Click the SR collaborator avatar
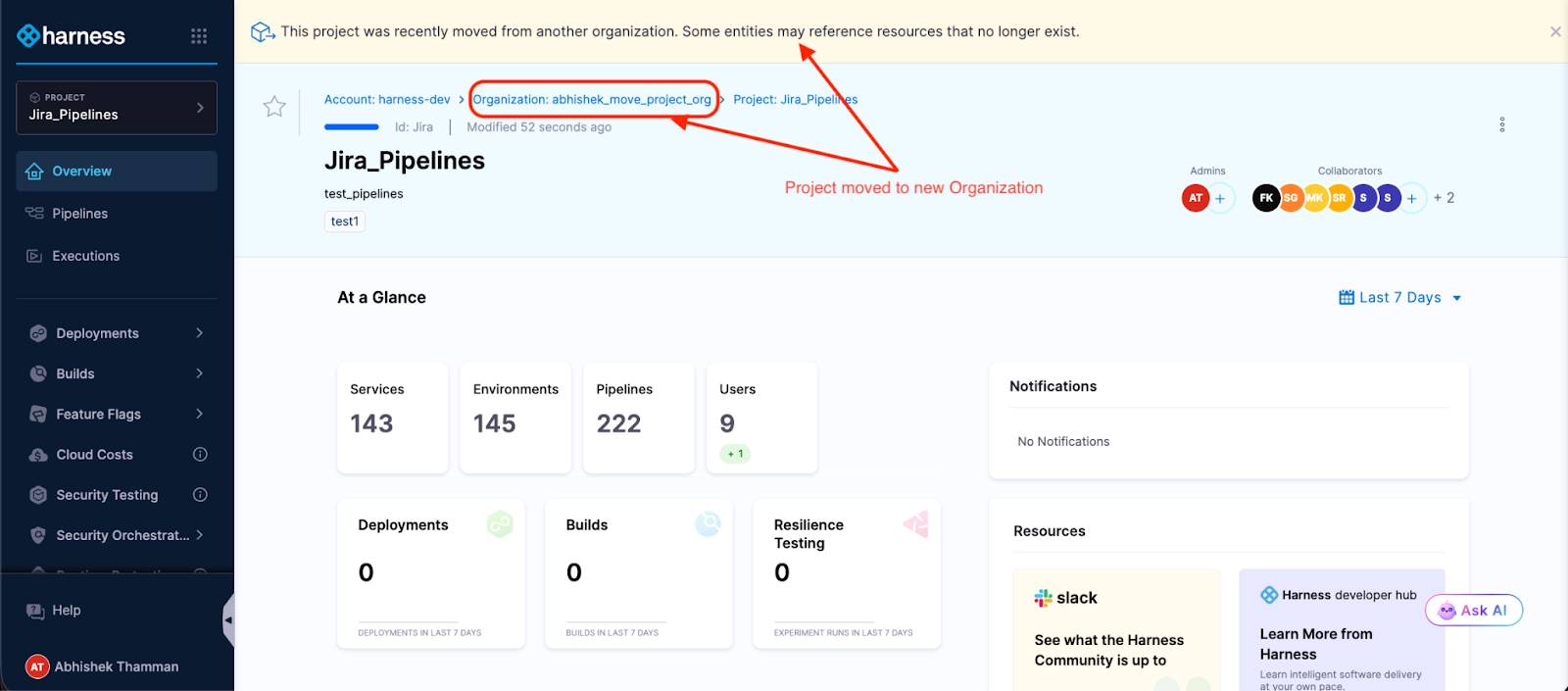 point(1340,198)
